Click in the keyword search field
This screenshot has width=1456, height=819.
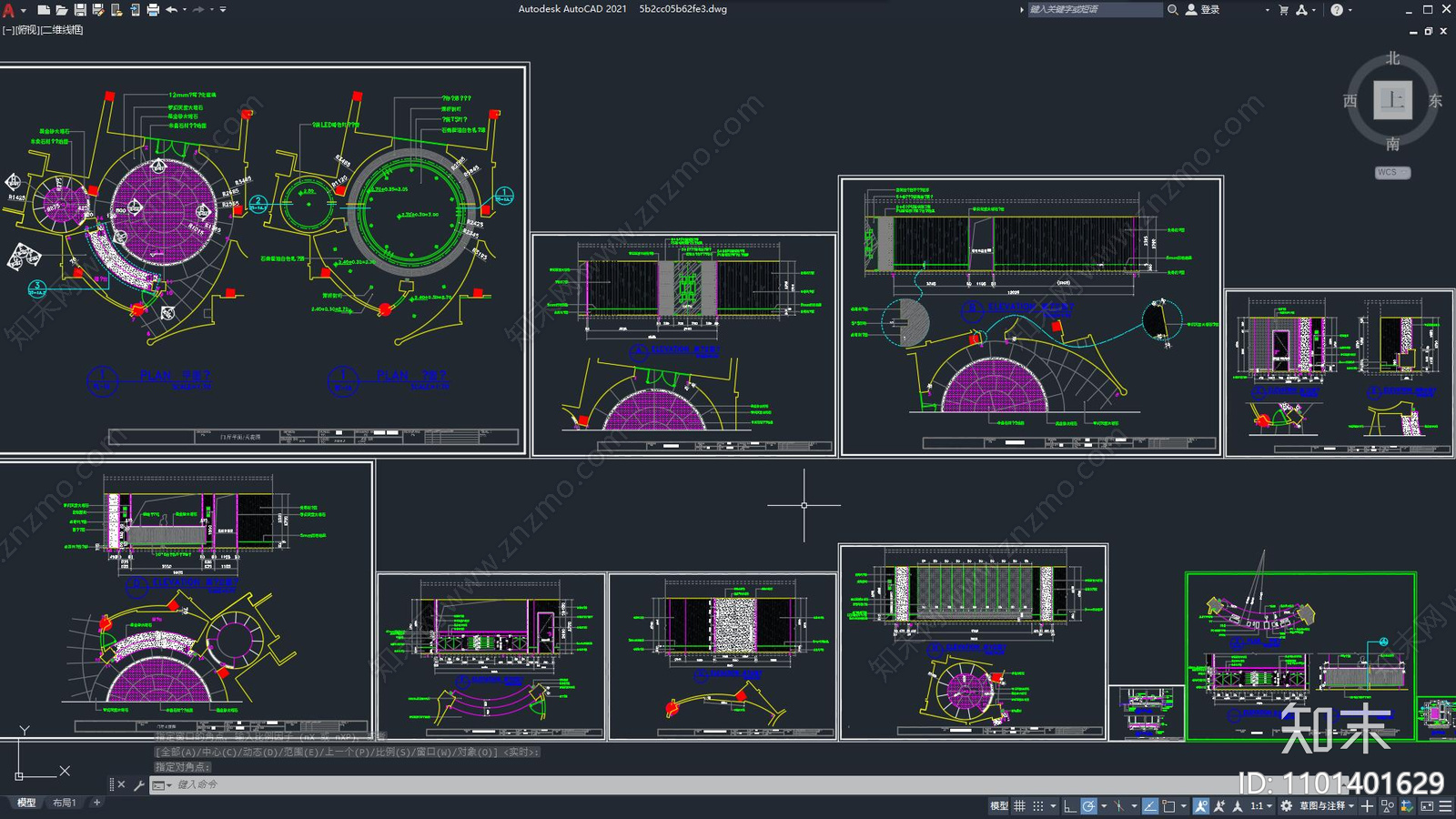[x=1095, y=9]
